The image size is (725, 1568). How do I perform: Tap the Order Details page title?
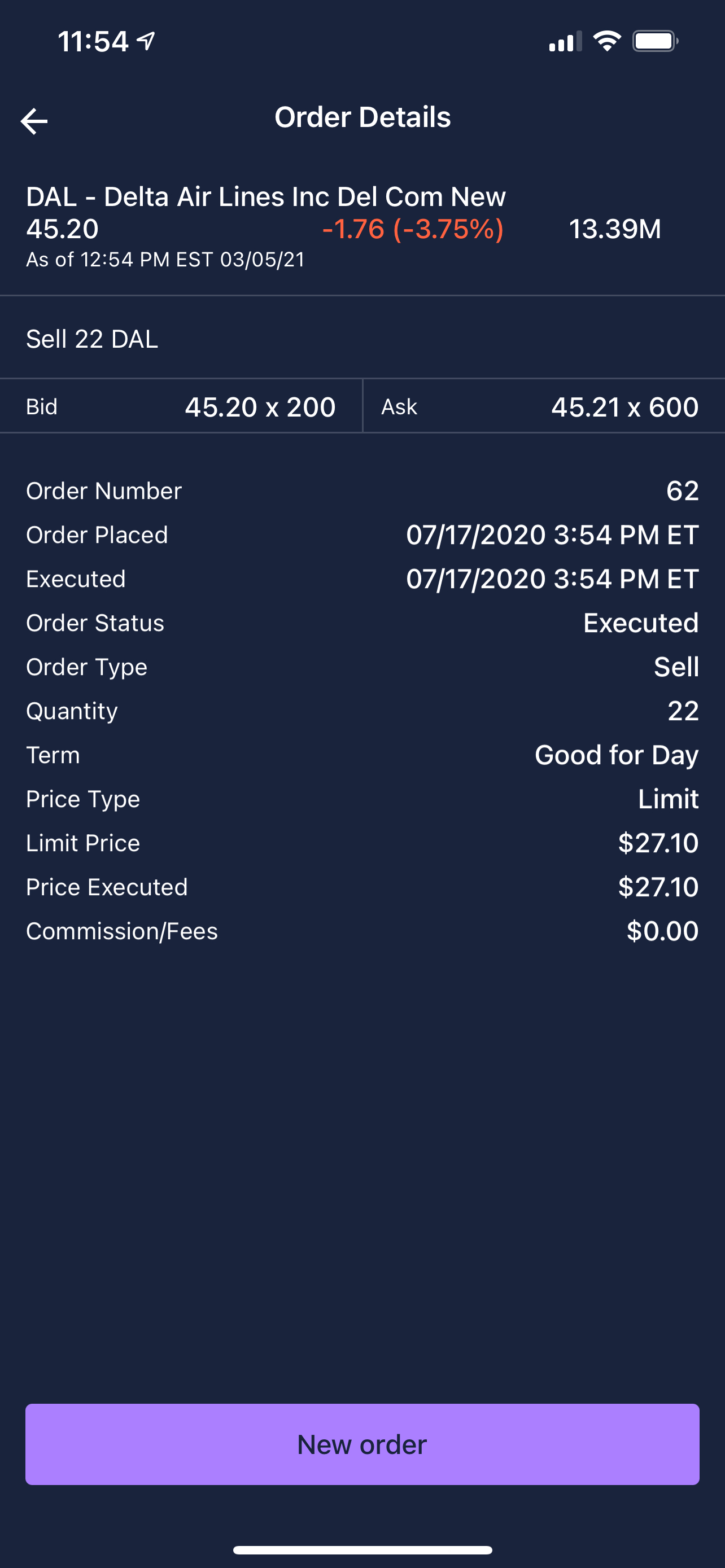[362, 117]
